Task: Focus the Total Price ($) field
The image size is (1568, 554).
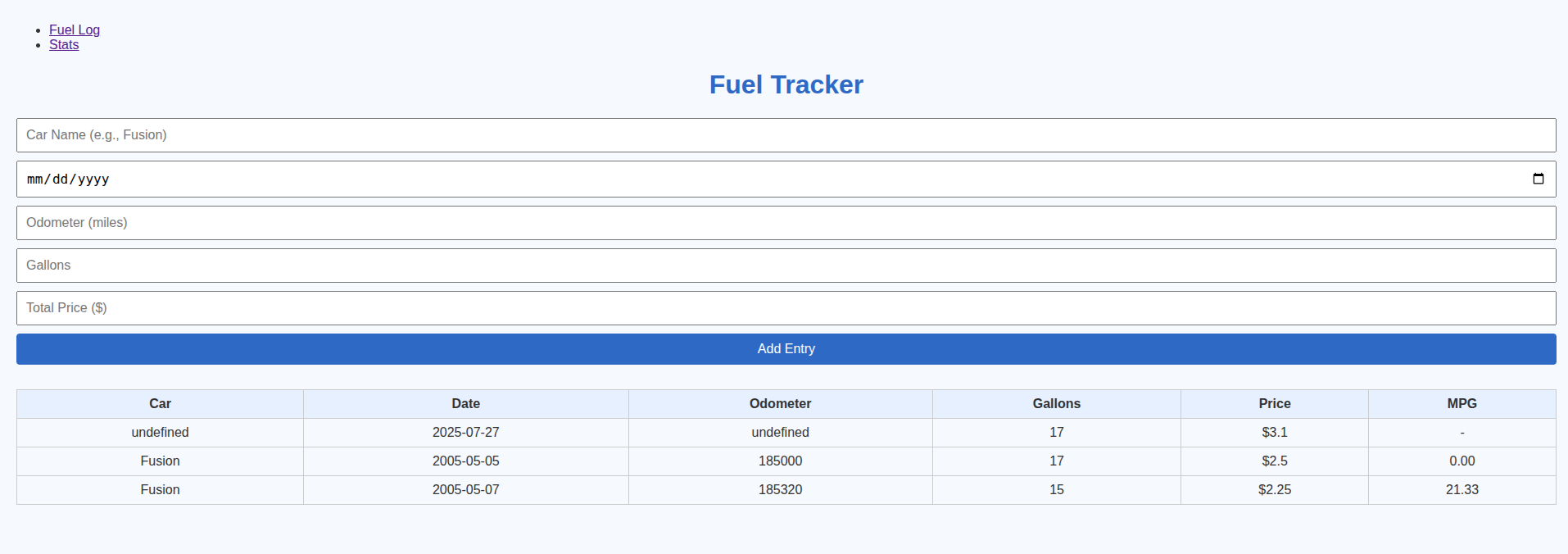Action: click(786, 308)
